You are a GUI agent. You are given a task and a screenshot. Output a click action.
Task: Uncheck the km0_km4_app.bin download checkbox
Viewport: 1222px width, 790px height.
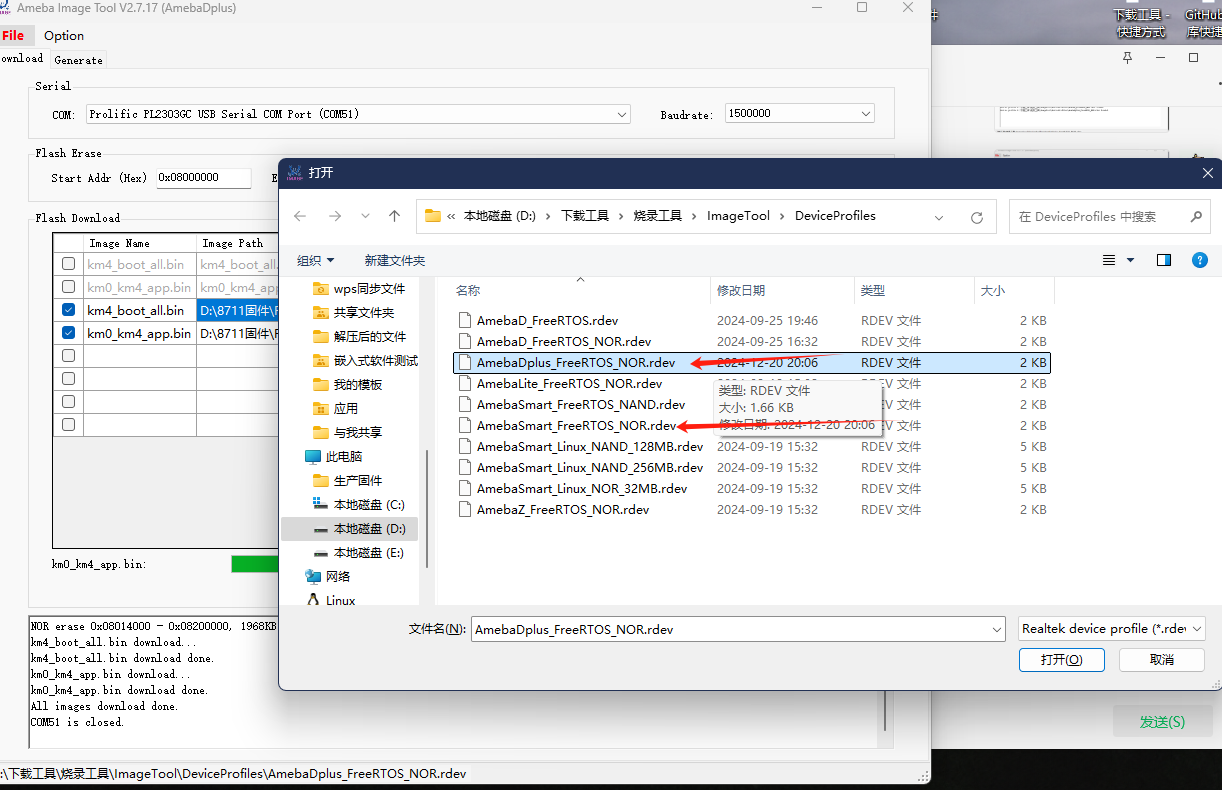(x=67, y=333)
